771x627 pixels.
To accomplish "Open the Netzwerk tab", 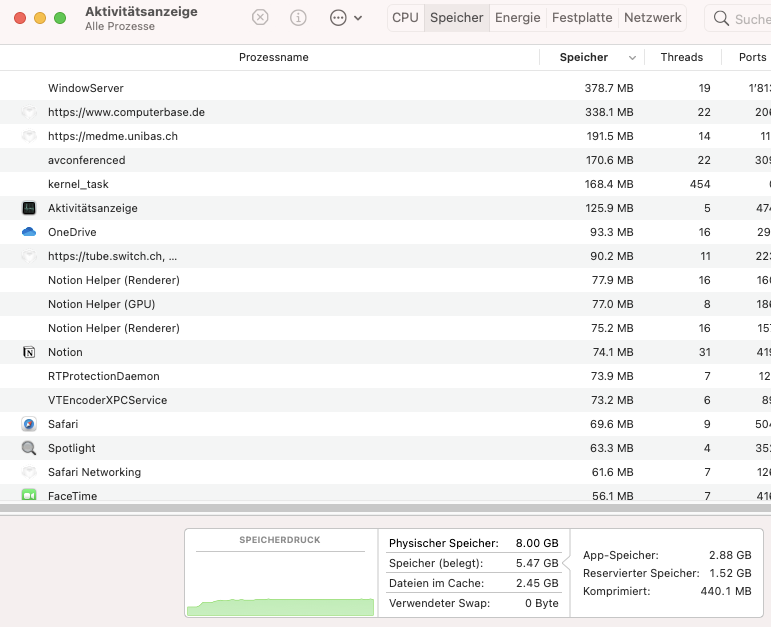I will pos(652,18).
